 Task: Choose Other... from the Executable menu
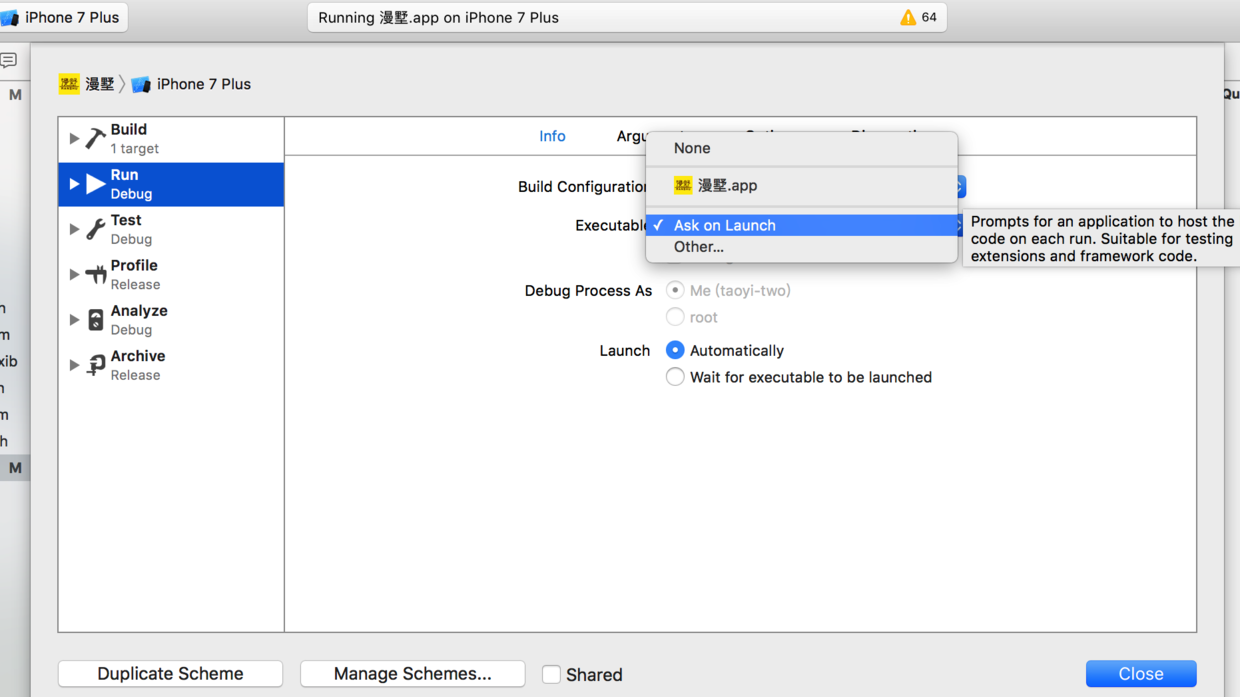(802, 247)
